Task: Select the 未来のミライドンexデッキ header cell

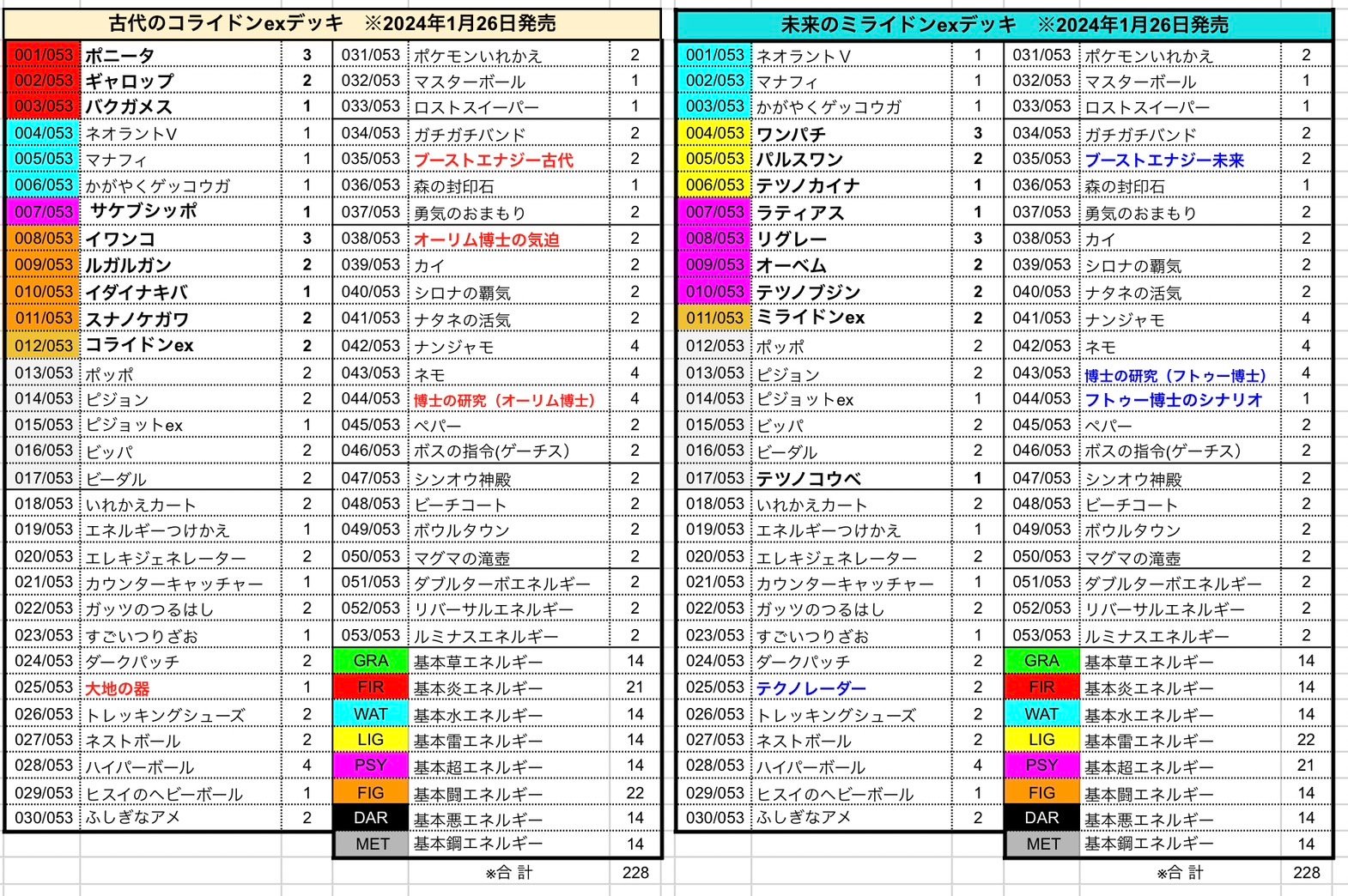Action: (1005, 25)
